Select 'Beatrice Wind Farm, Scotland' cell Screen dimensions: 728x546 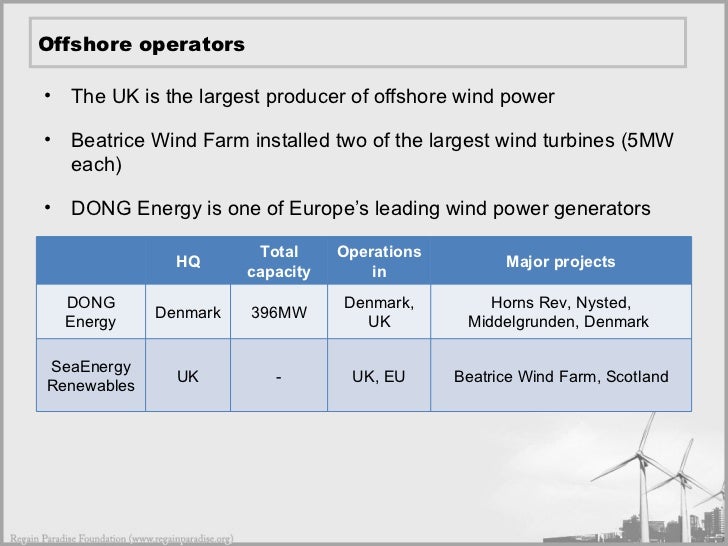point(561,375)
